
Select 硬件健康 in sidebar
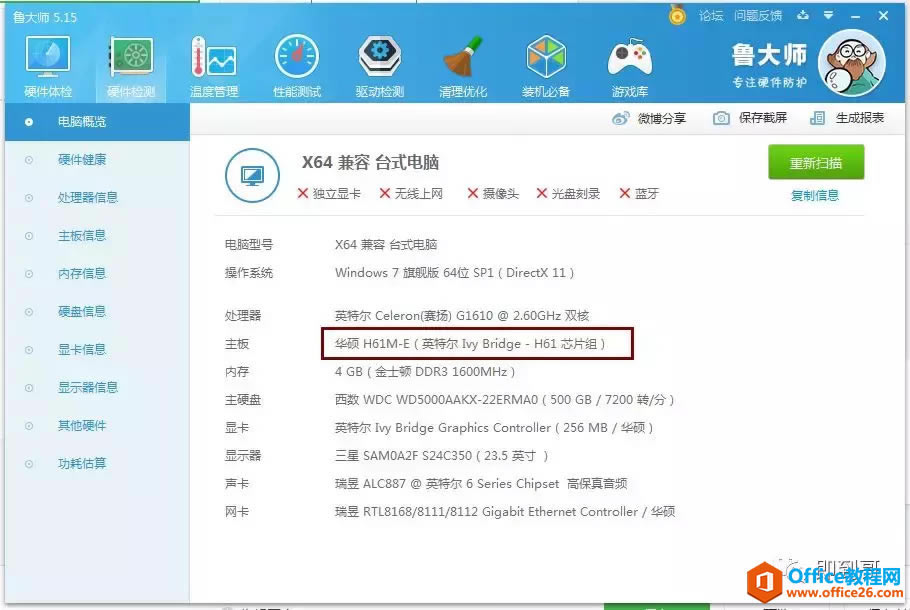(97, 160)
